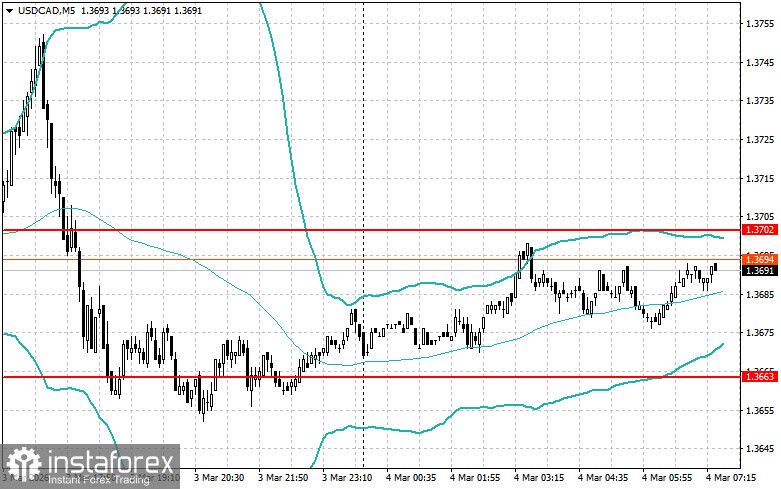Image resolution: width=781 pixels, height=489 pixels.
Task: Click the triangle arrow beside USDCAD,M5
Action: coord(9,10)
